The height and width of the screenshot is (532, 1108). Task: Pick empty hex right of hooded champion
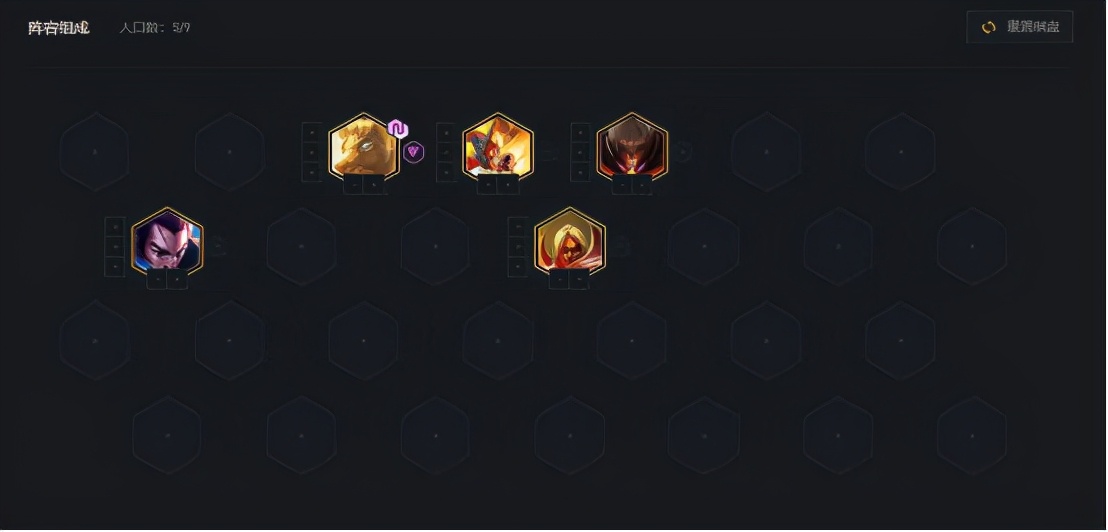(x=704, y=246)
